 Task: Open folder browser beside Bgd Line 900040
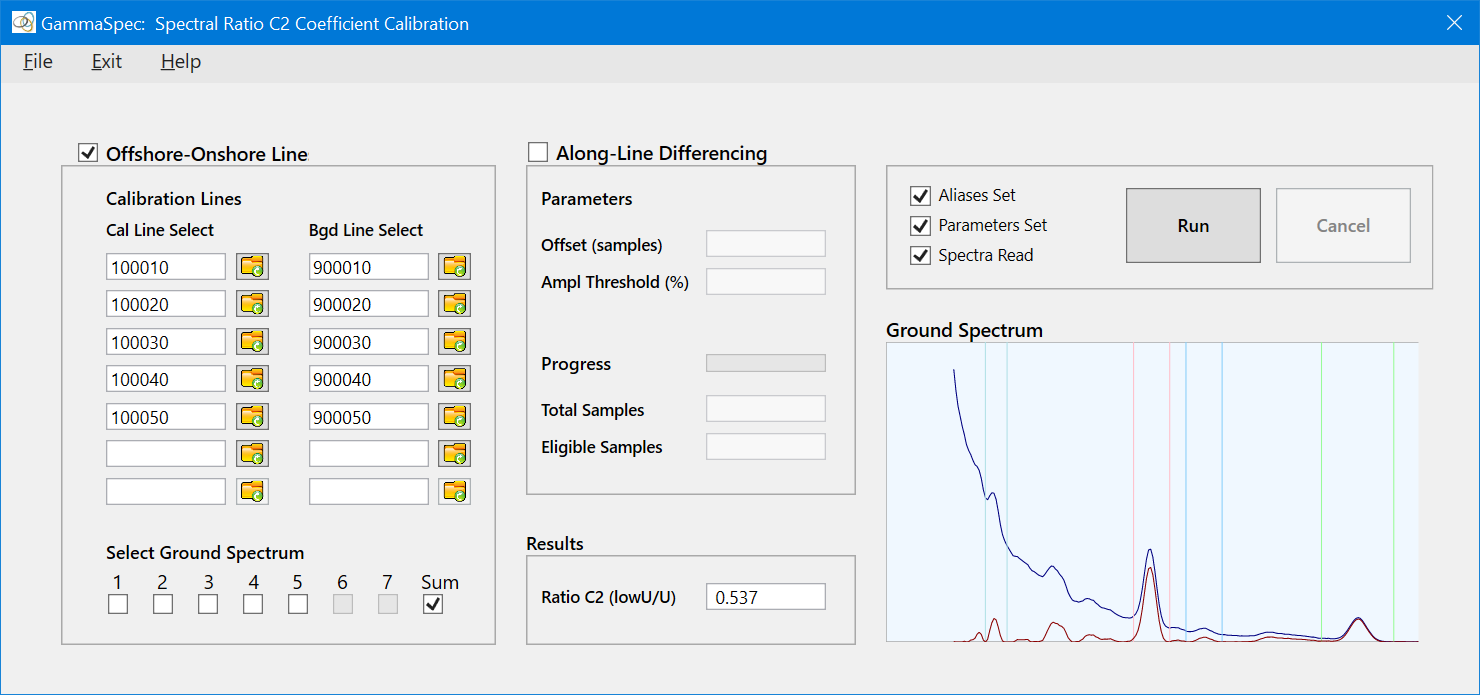[x=455, y=379]
